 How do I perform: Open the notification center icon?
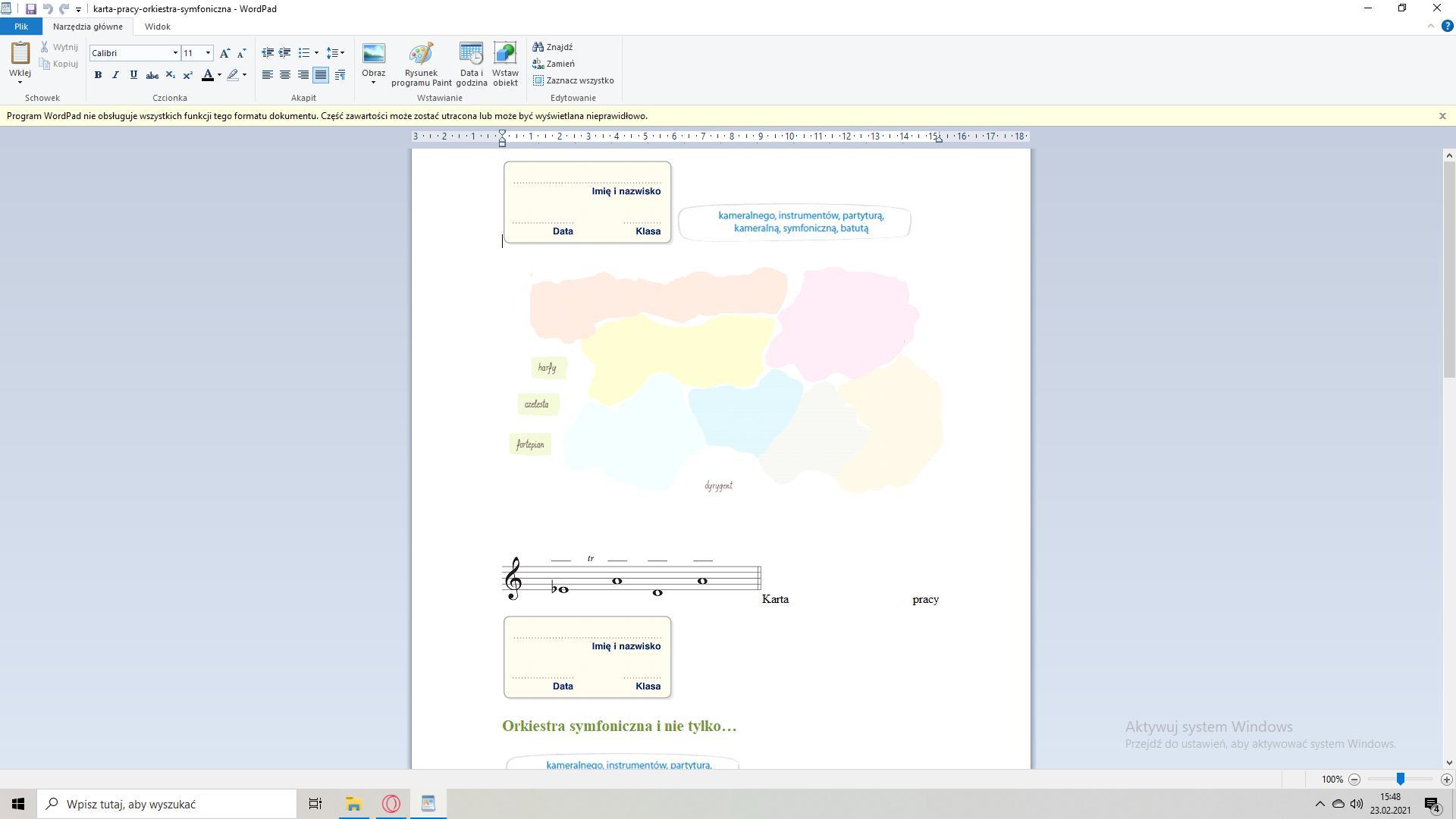point(1432,804)
